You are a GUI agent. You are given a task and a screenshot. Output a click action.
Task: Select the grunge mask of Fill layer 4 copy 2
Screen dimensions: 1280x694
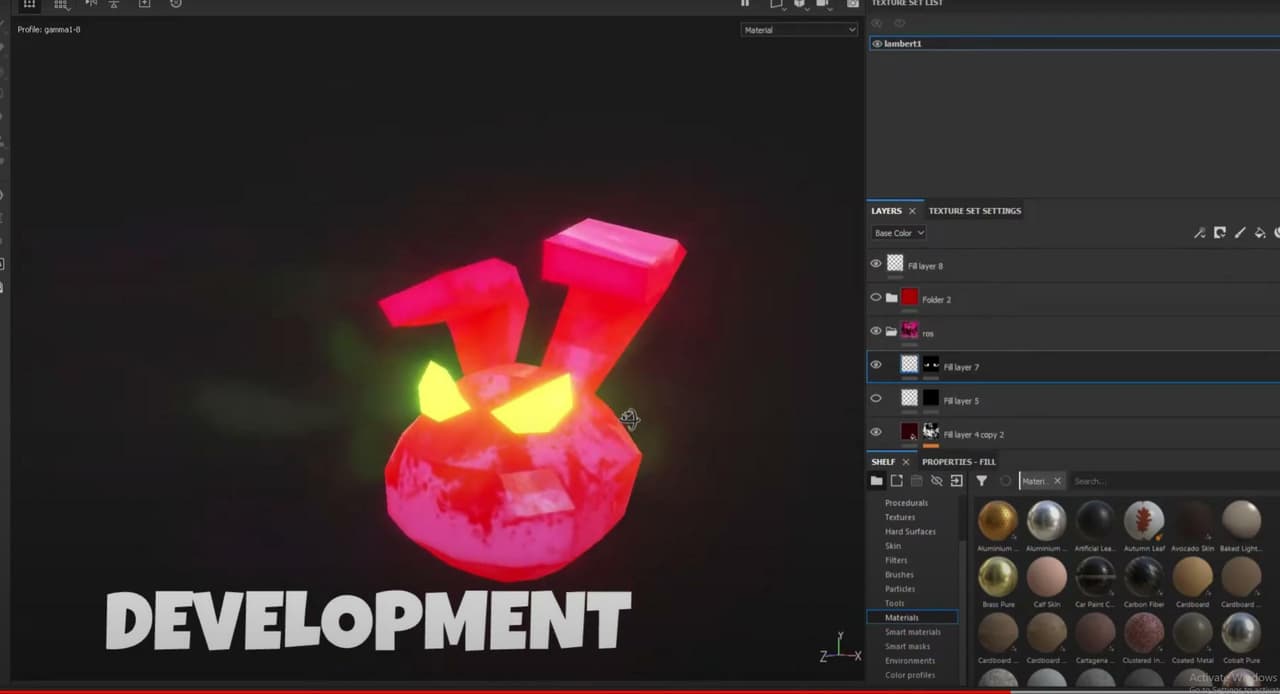pos(931,432)
